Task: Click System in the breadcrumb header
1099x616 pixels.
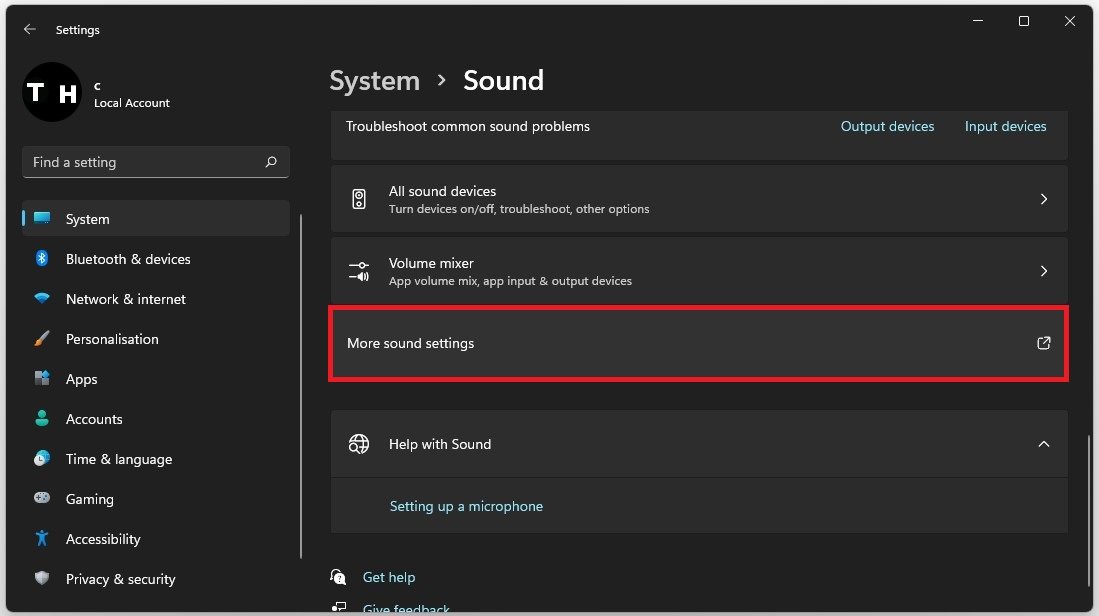Action: (374, 81)
